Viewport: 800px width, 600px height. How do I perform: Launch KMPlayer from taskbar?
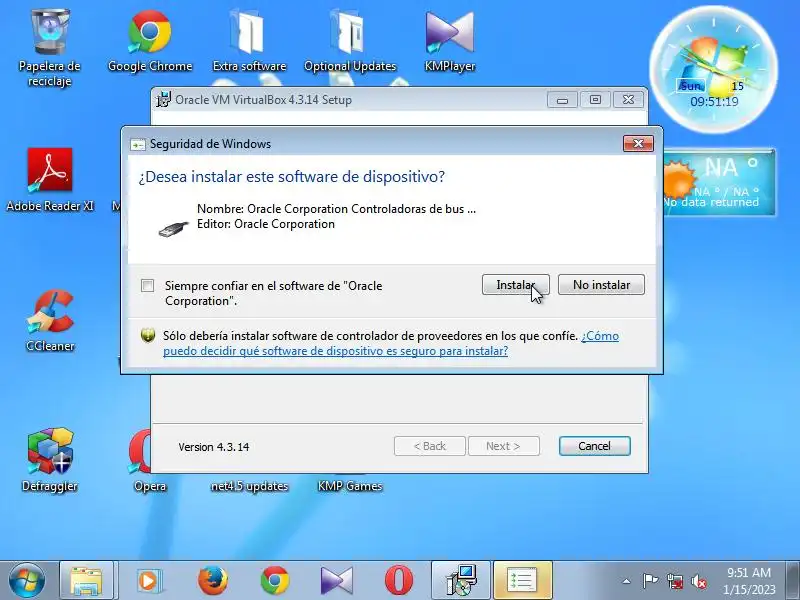point(337,581)
